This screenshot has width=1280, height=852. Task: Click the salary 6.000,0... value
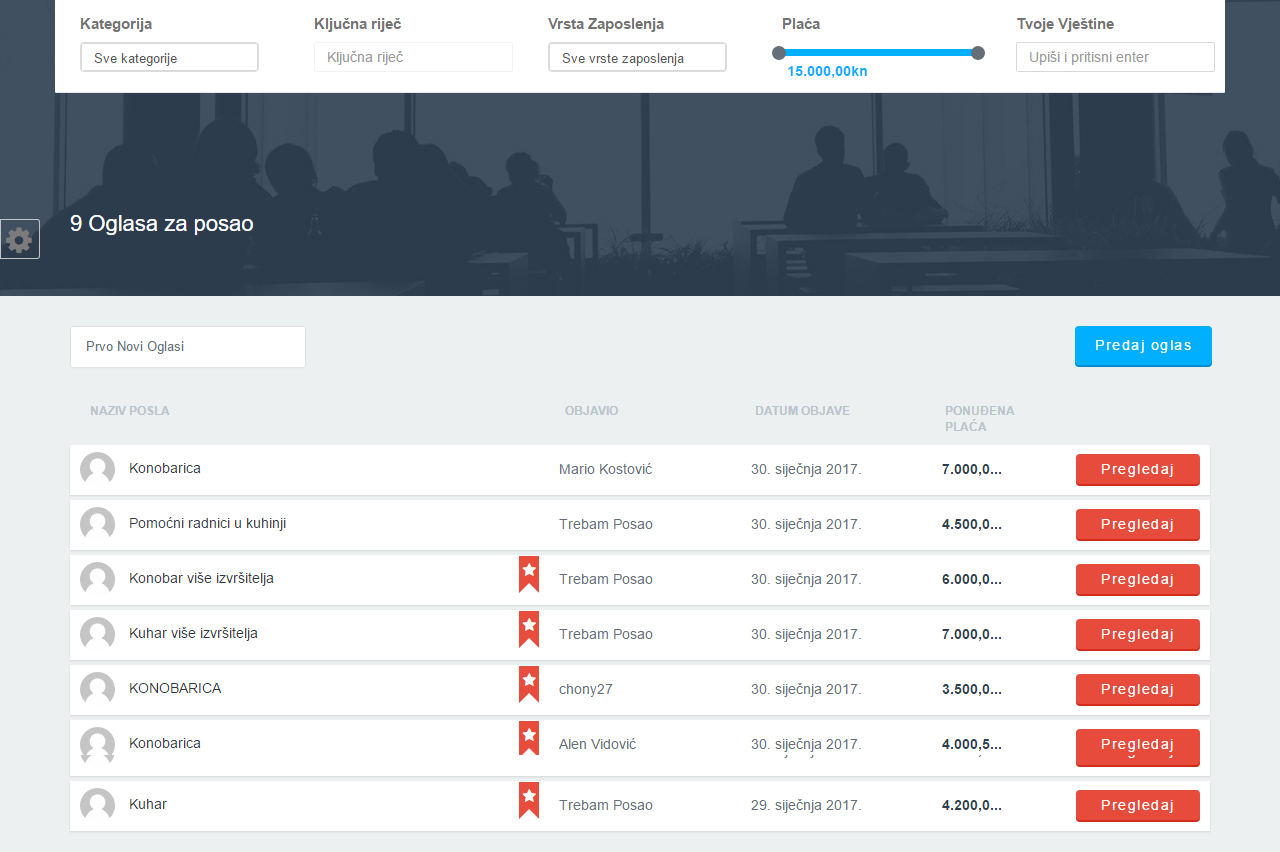click(x=972, y=579)
